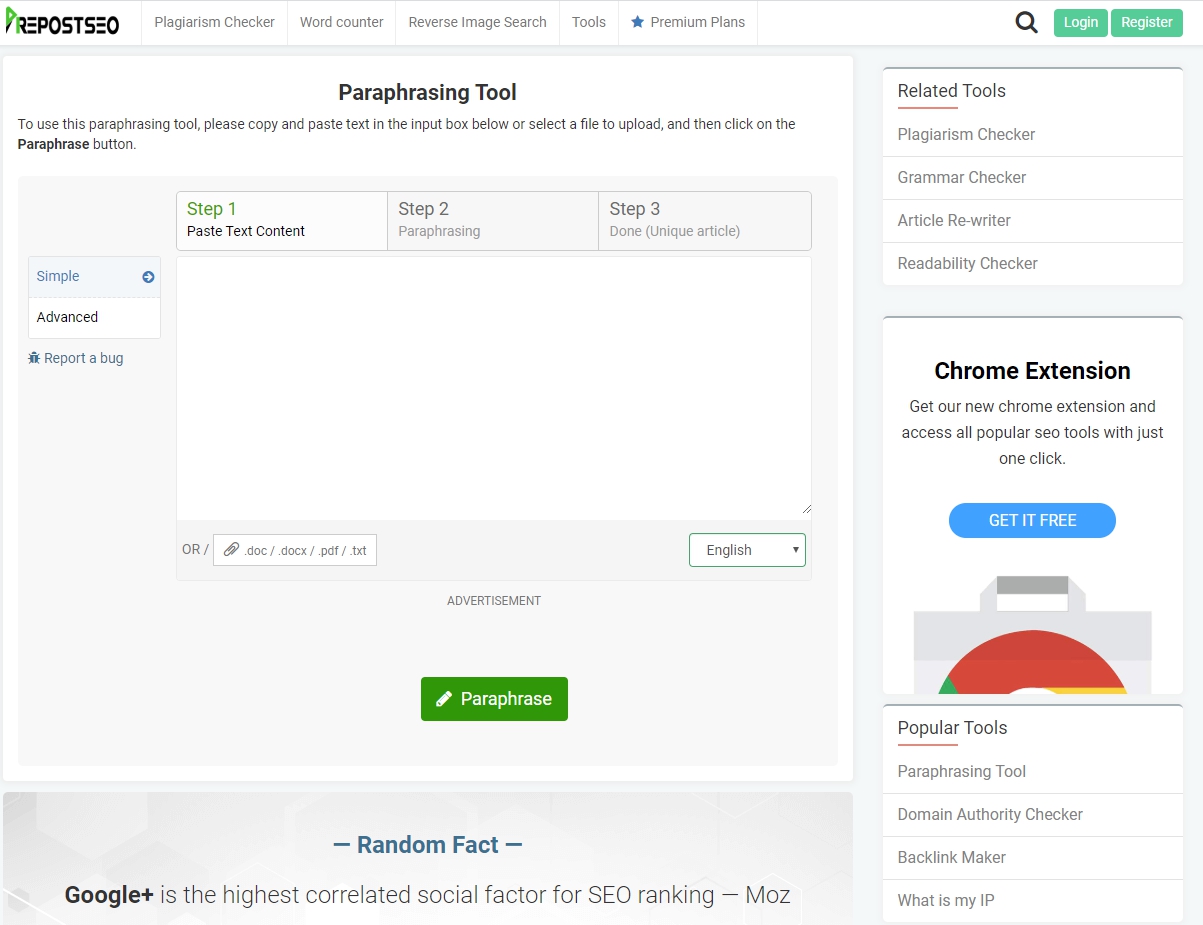
Task: Click the arrow icon in the Simple mode row
Action: (148, 277)
